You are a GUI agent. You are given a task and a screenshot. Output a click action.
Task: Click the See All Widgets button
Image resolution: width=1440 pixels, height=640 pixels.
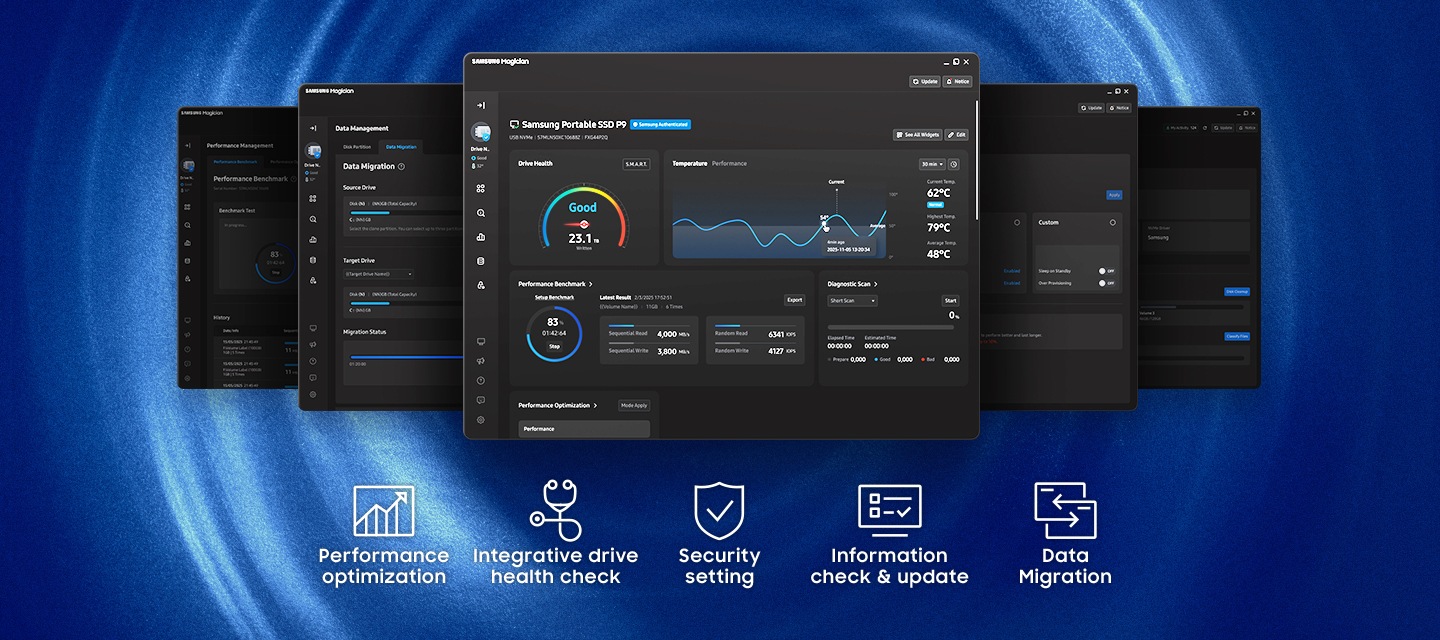(x=918, y=134)
